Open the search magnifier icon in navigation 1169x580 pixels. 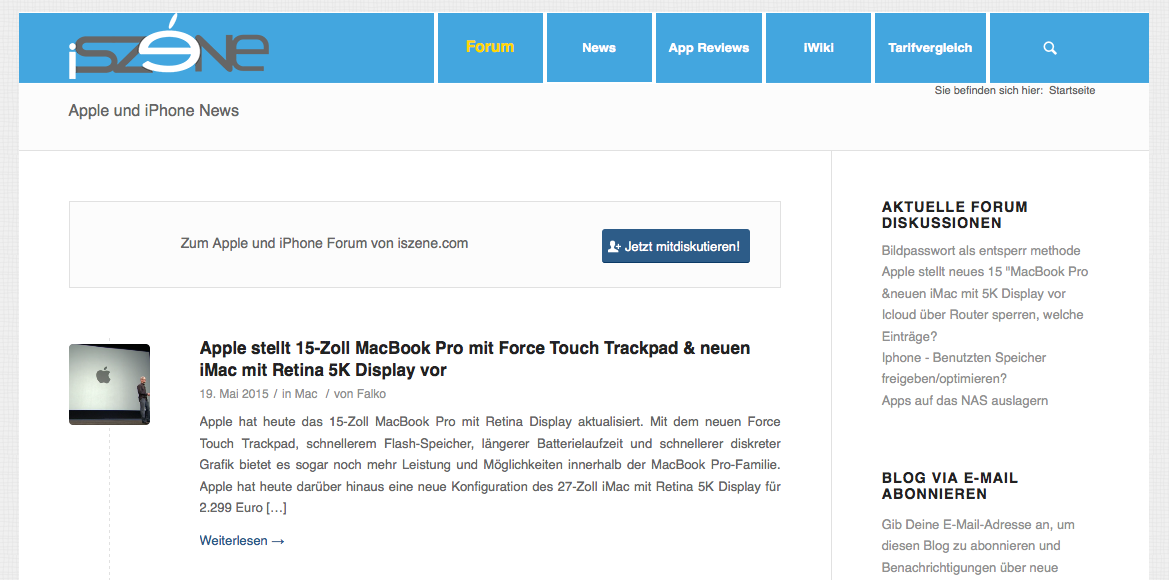[x=1050, y=48]
